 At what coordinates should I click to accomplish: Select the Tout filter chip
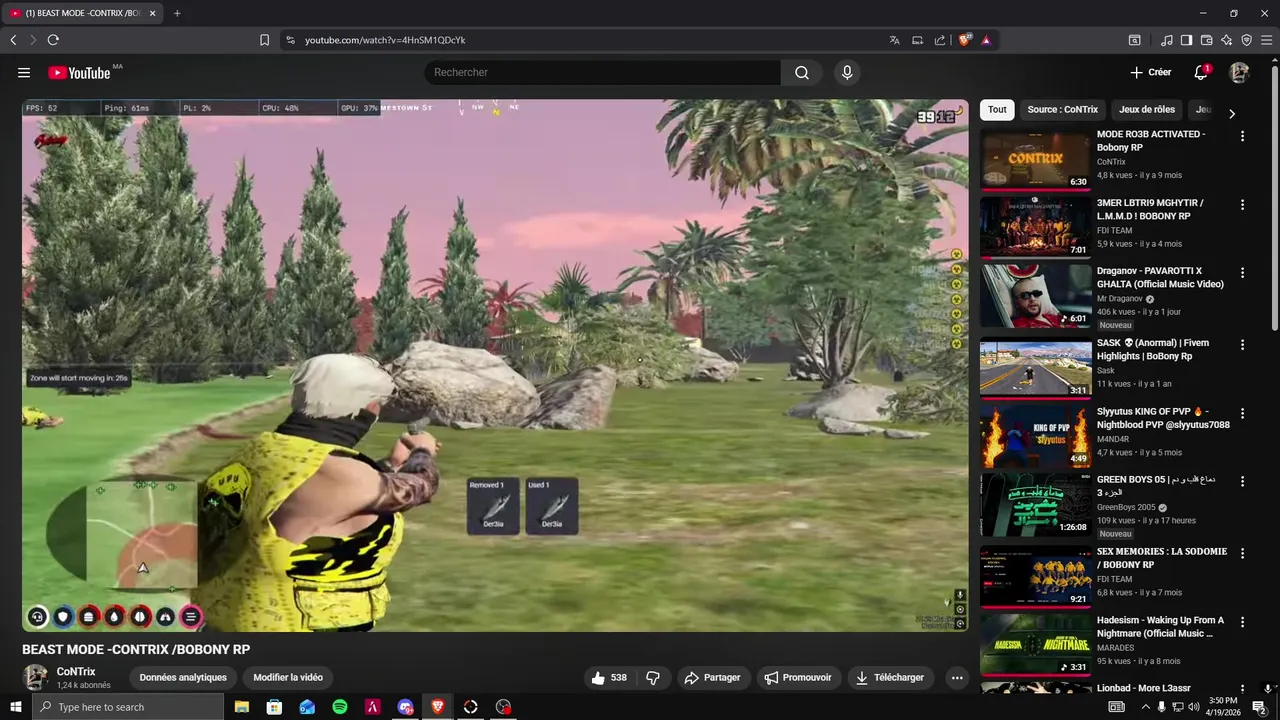[997, 110]
